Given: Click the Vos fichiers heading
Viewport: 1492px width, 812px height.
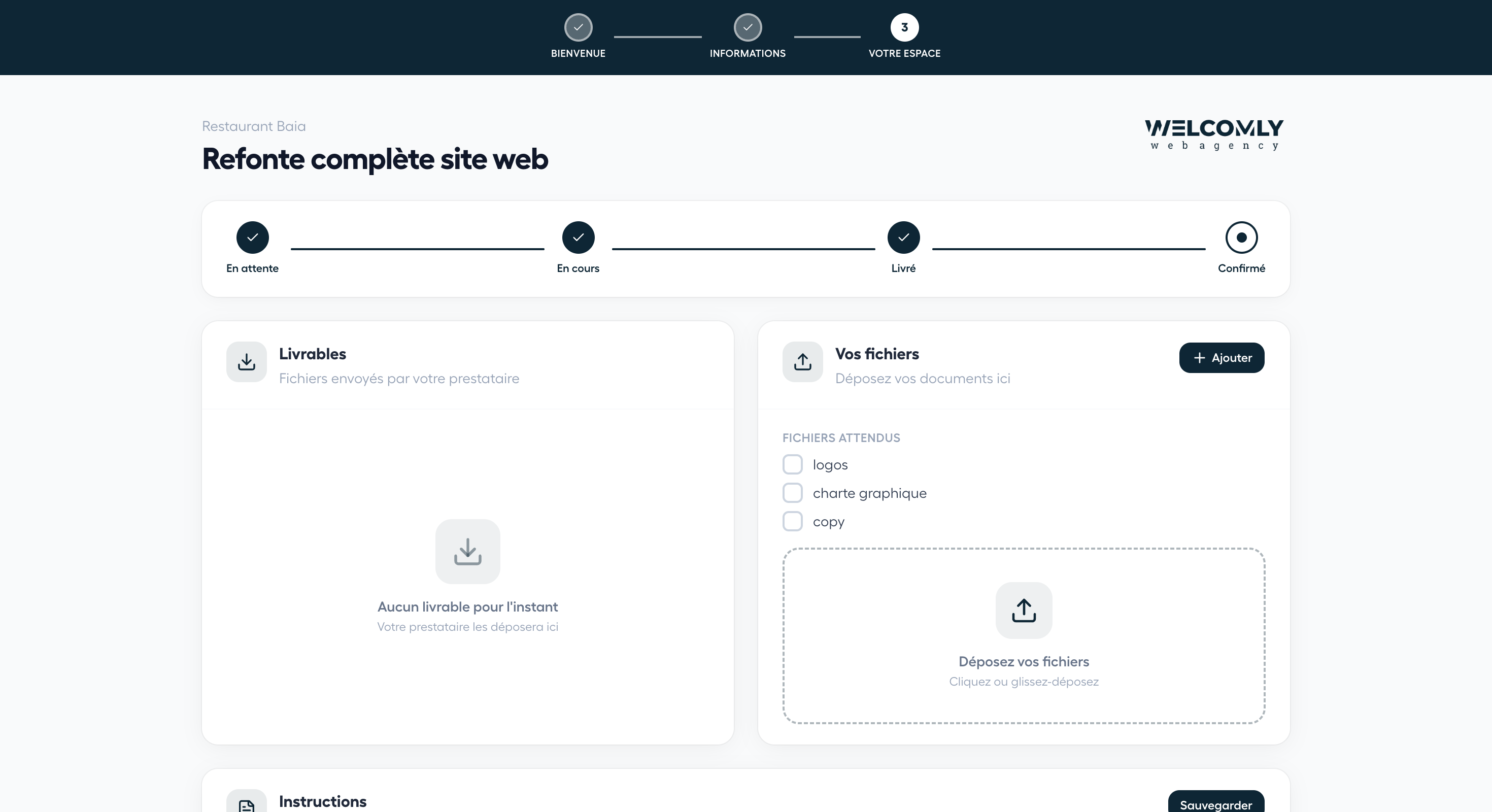Looking at the screenshot, I should click(x=877, y=354).
